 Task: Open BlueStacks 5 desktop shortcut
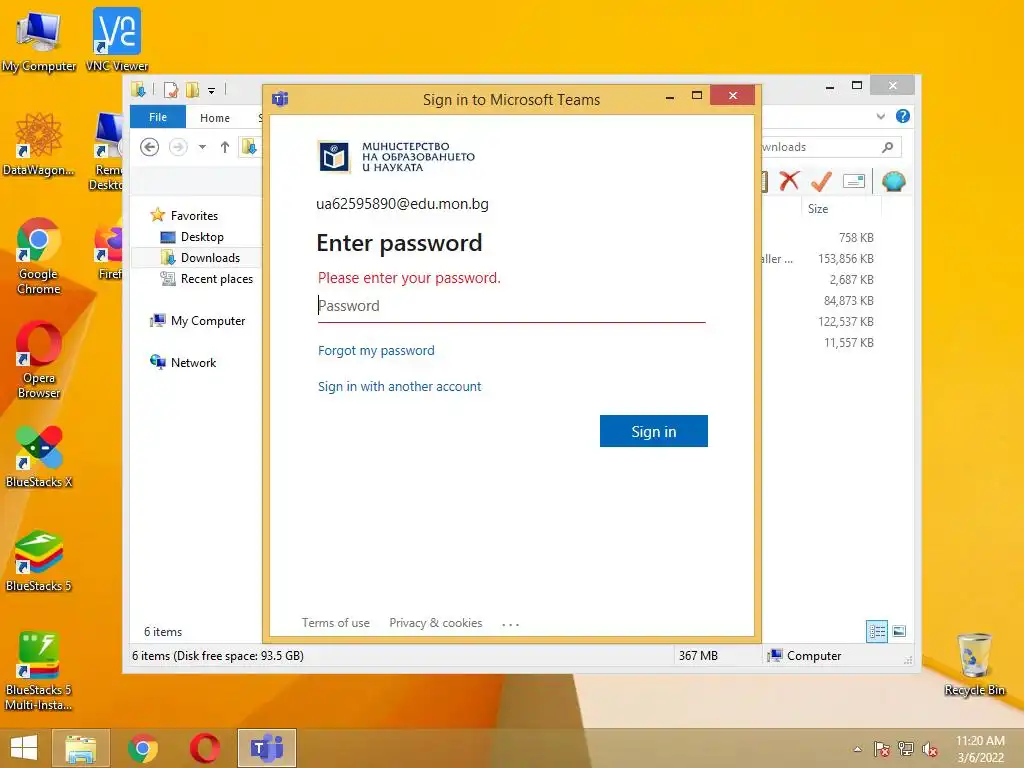pyautogui.click(x=39, y=560)
